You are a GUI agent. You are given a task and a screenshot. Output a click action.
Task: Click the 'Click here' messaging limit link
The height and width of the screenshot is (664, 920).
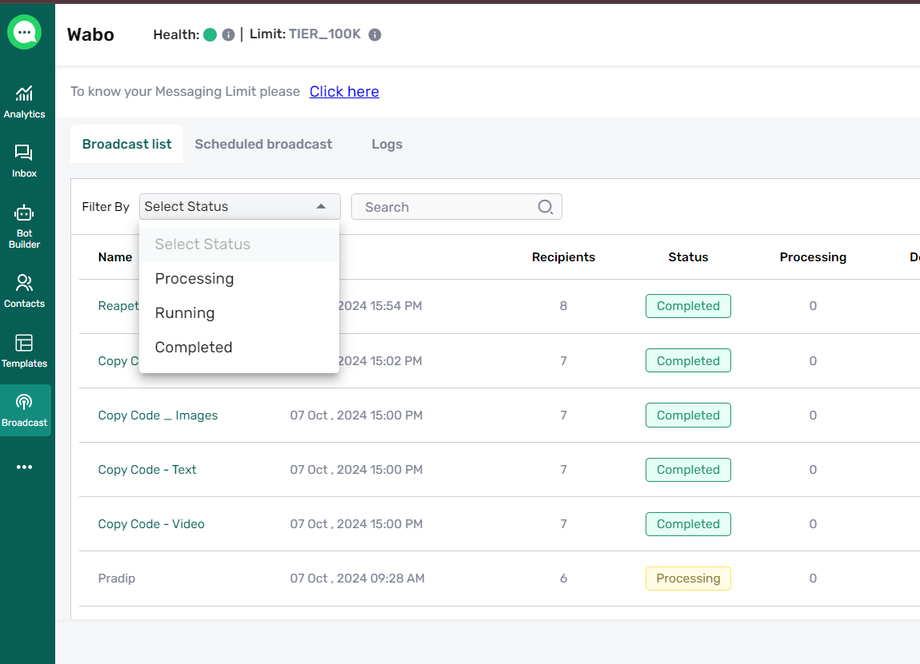tap(344, 91)
